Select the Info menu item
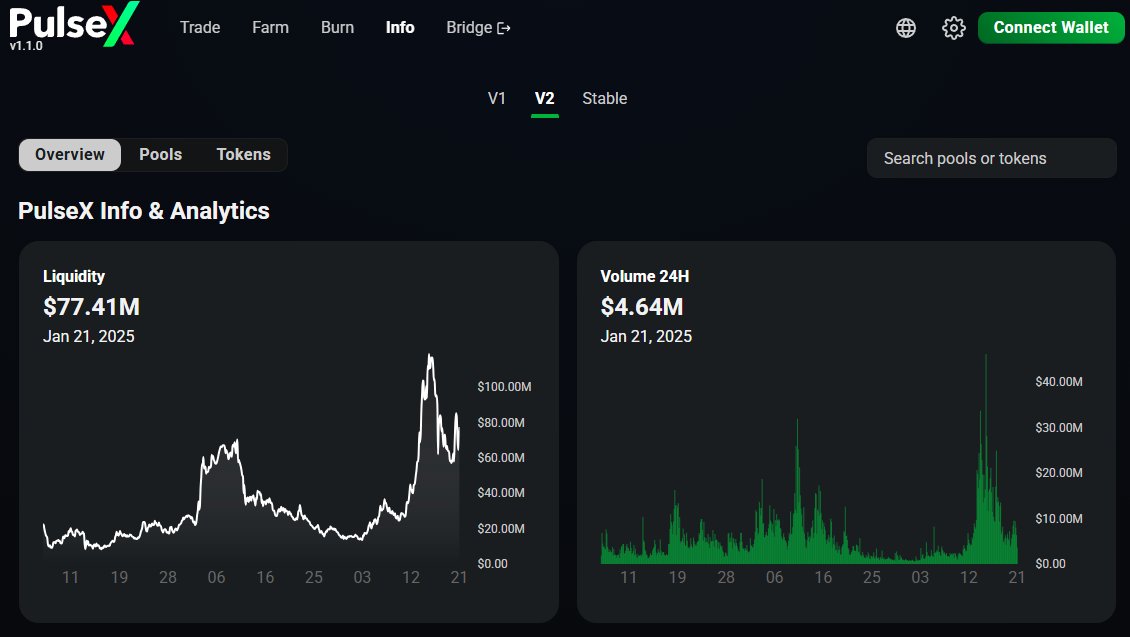1130x637 pixels. (400, 27)
